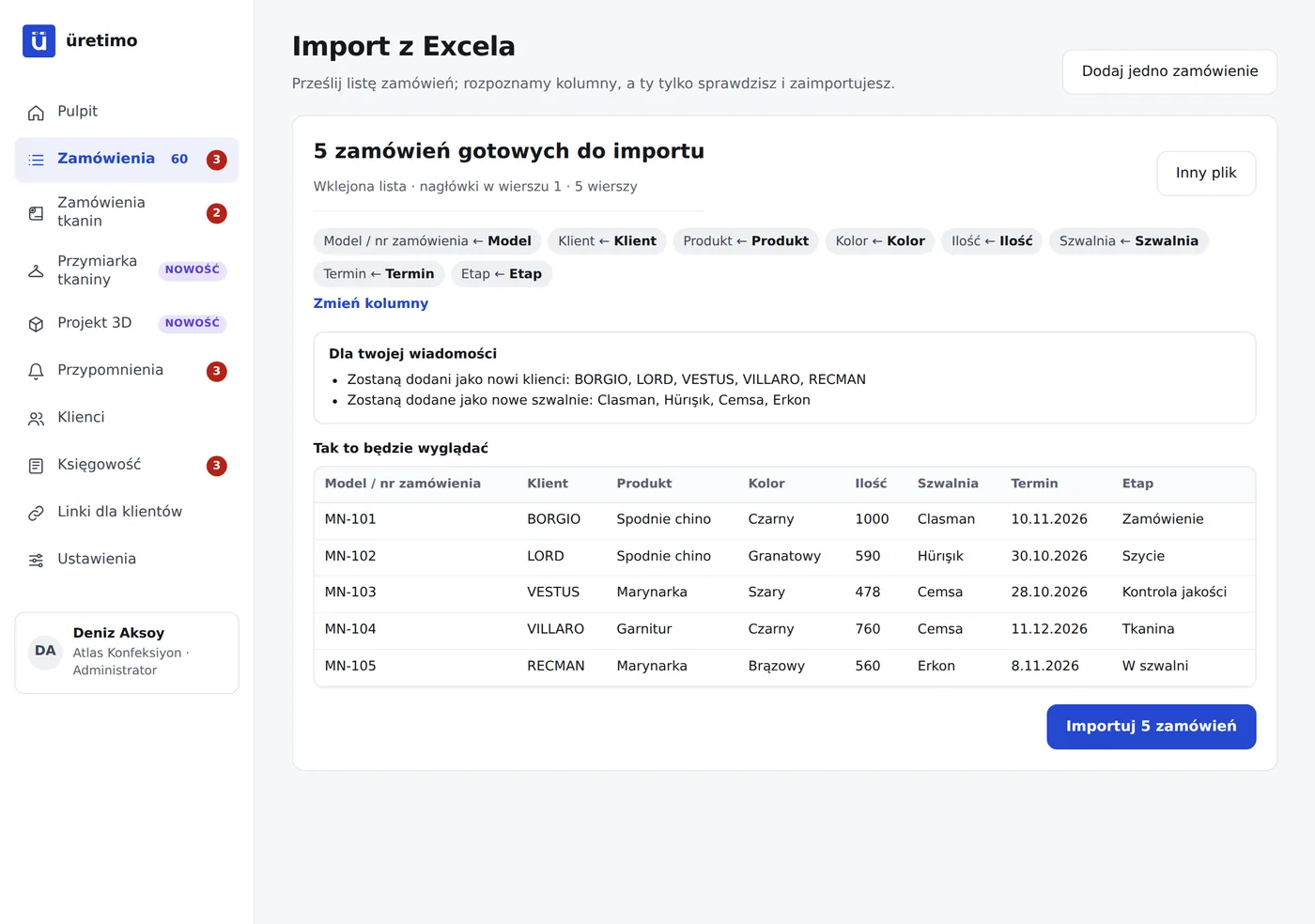Click the Inny plik button
The height and width of the screenshot is (924, 1315).
(x=1206, y=174)
